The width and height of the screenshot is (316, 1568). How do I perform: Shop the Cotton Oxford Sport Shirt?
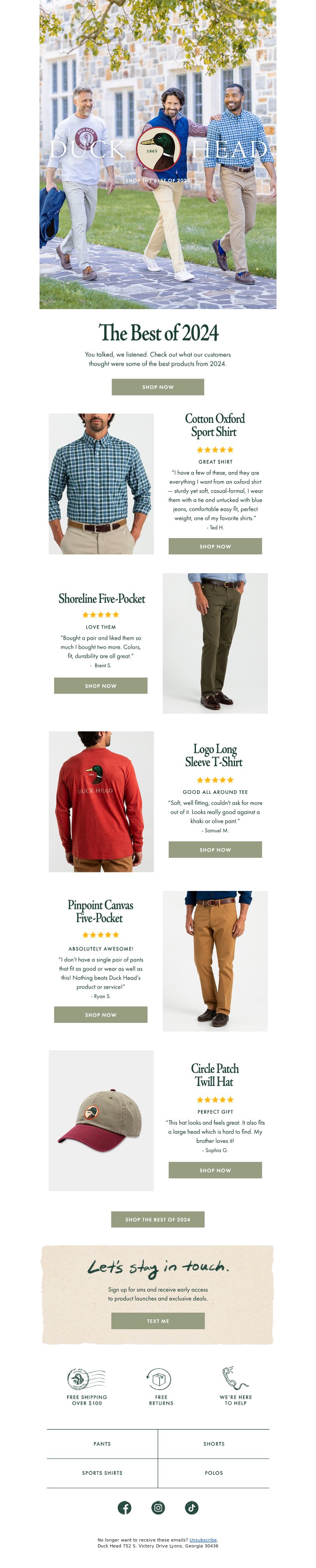click(215, 547)
